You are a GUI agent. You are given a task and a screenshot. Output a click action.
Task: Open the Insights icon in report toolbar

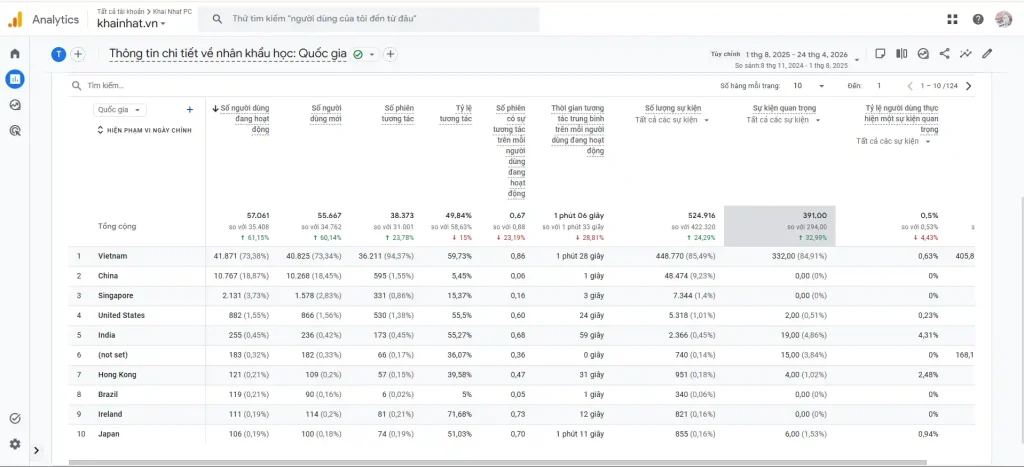click(923, 54)
